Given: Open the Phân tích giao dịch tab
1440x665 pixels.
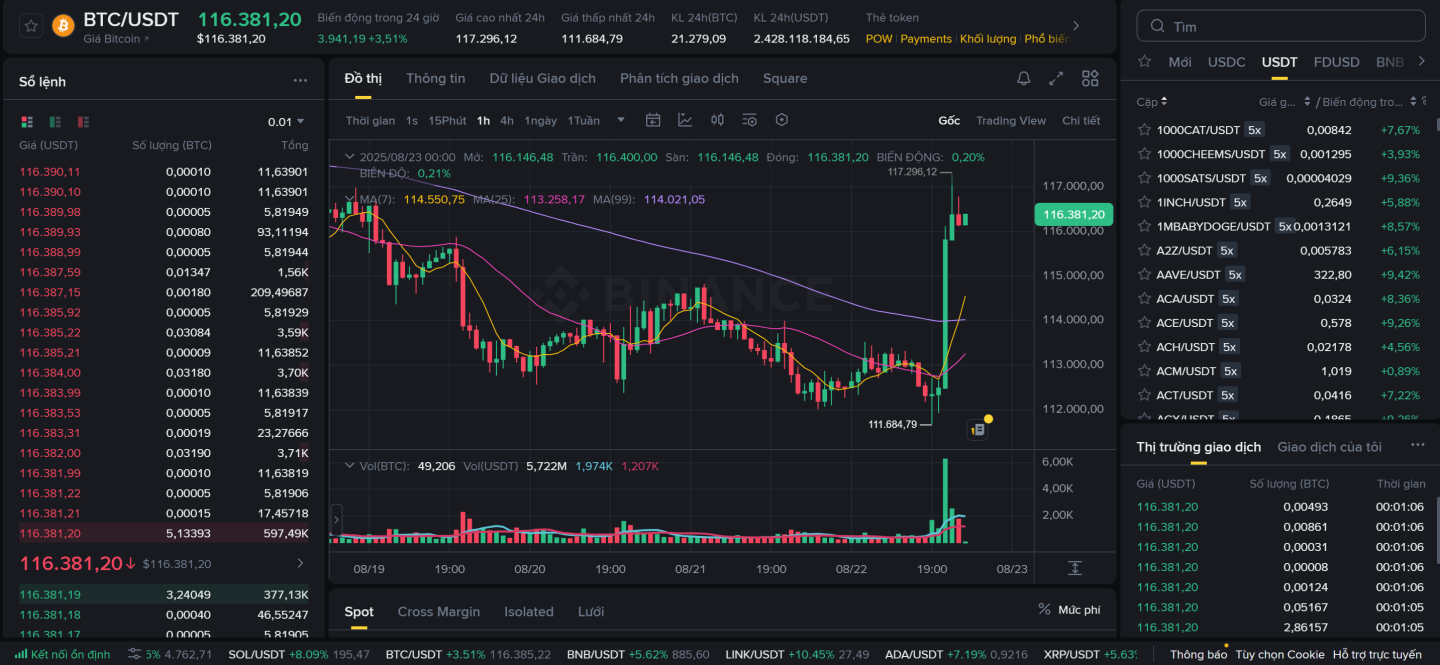Looking at the screenshot, I should [x=679, y=78].
